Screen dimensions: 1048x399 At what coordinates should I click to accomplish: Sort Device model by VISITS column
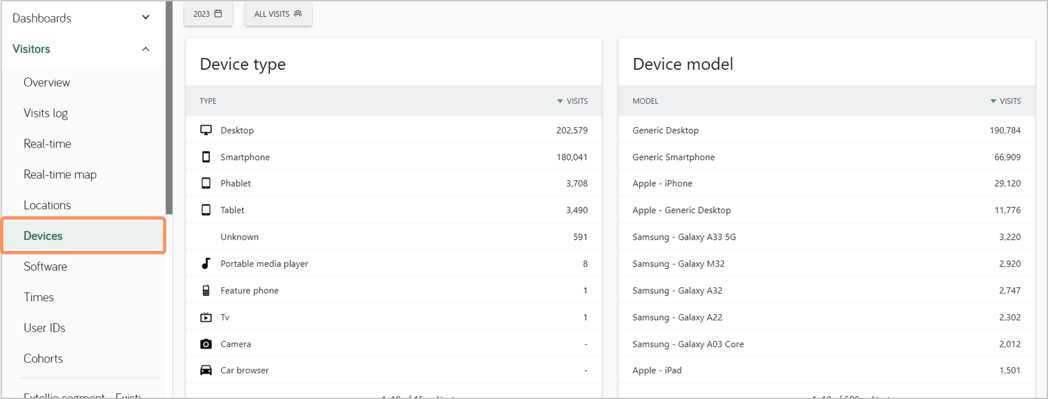click(x=1005, y=101)
